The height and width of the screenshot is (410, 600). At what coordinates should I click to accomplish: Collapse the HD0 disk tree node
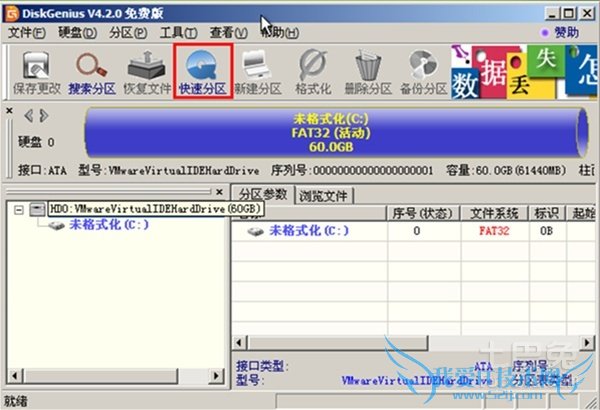point(19,210)
